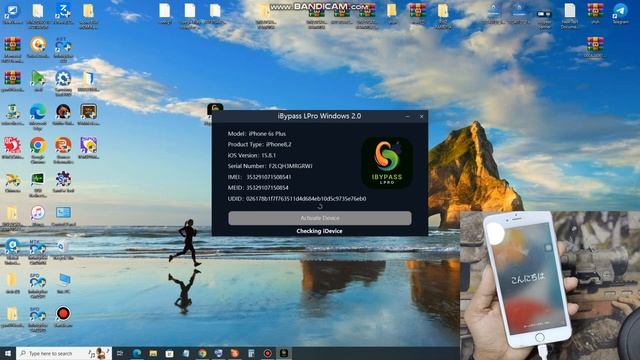Open the iBypass desktop shortcut behind the dialog
The height and width of the screenshot is (360, 640).
click(215, 109)
